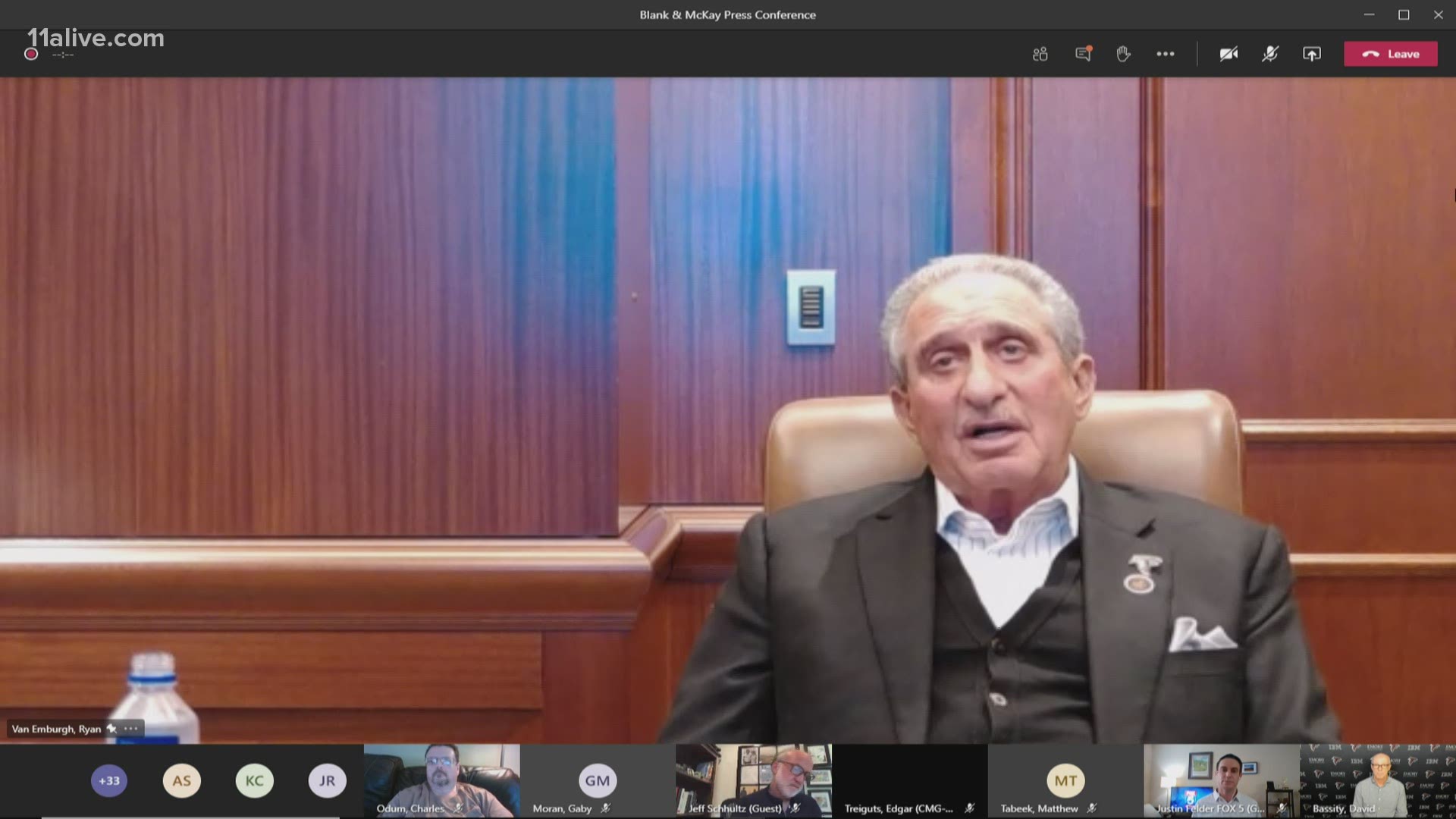The height and width of the screenshot is (819, 1456).
Task: Open the options ellipsis beside Van Emburgh, Ryan
Action: point(131,729)
